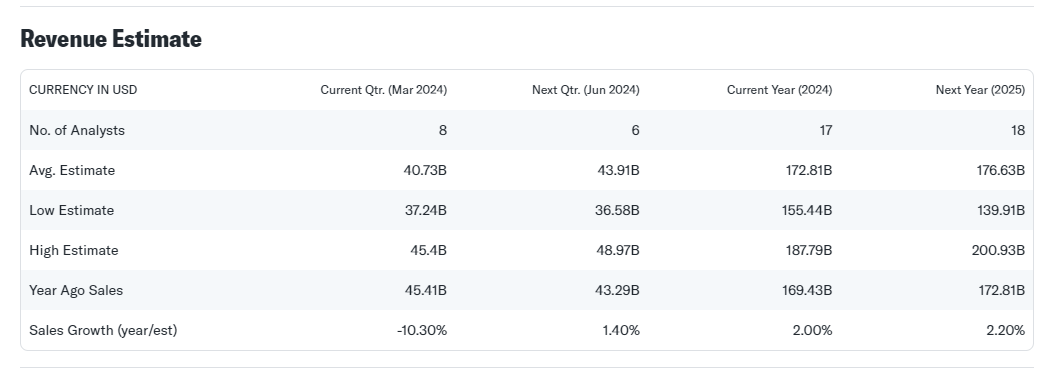
Task: Select the CURRENCY IN USD label
Action: click(x=83, y=90)
